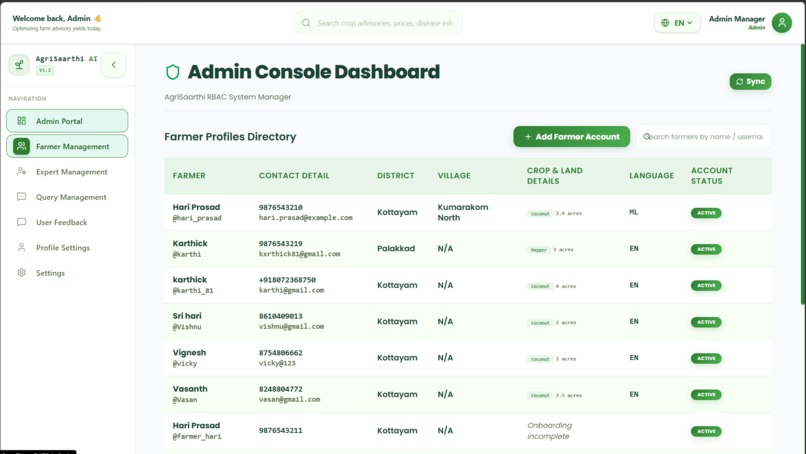Click ACTIVE badge for @karthi_81
The height and width of the screenshot is (454, 806).
point(706,285)
